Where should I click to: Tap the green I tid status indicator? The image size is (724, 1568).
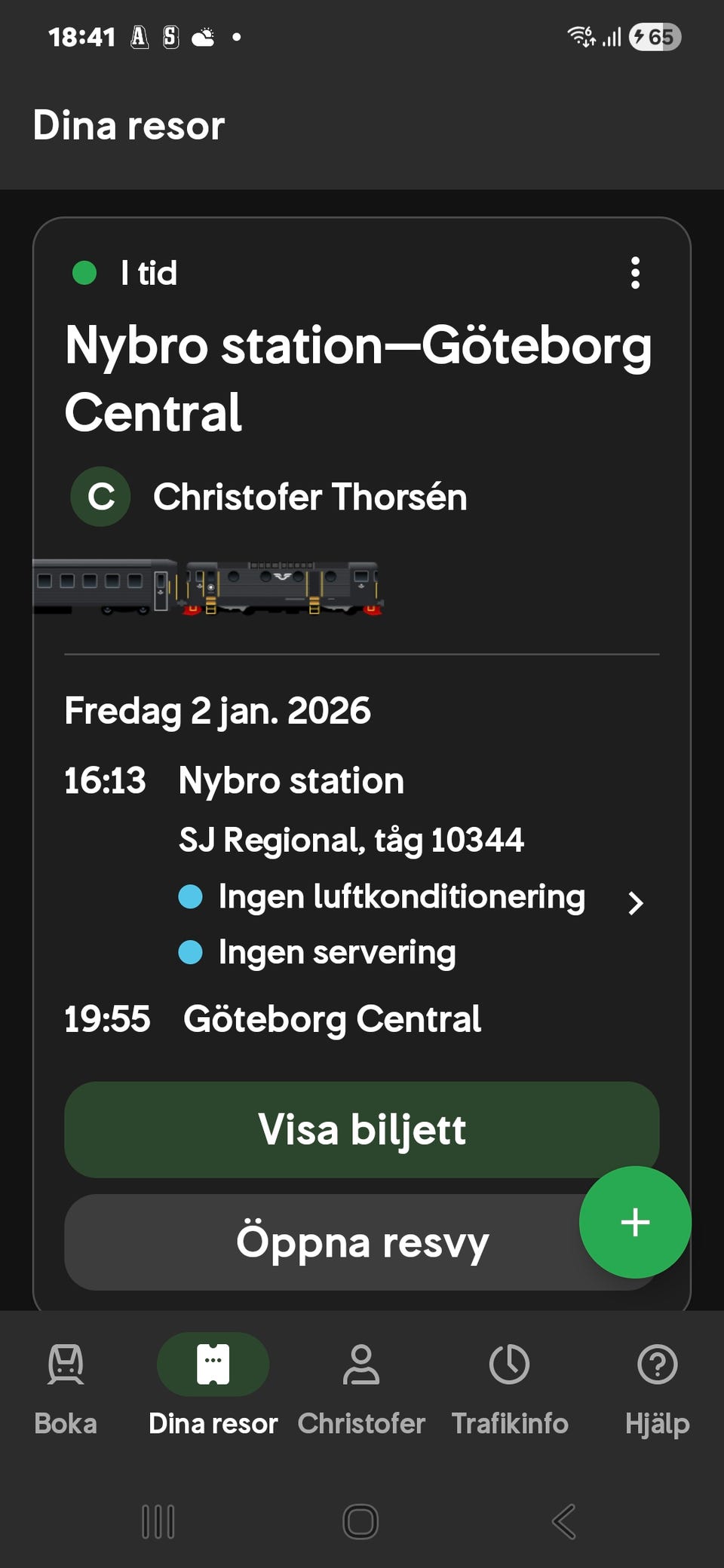coord(84,273)
